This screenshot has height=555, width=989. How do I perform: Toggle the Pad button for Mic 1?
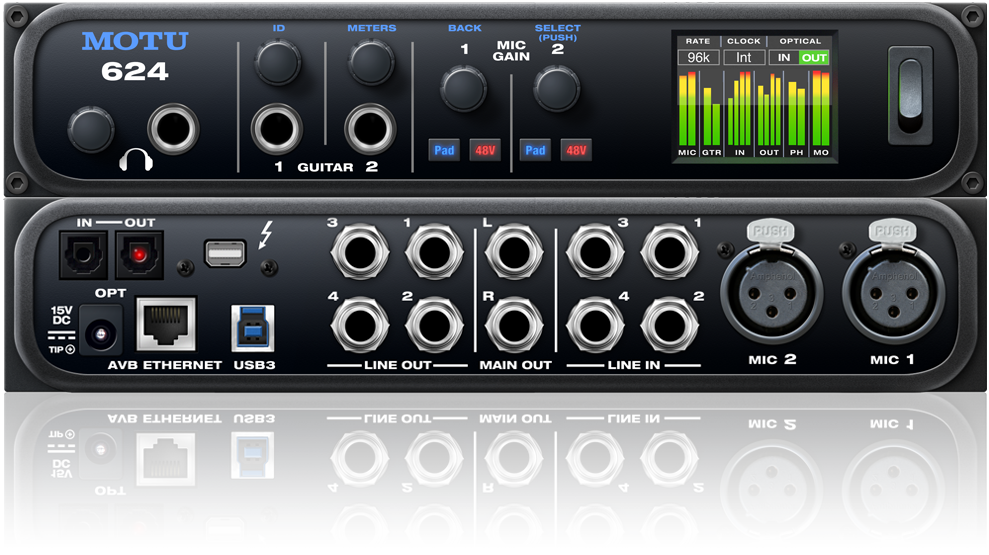coord(444,150)
